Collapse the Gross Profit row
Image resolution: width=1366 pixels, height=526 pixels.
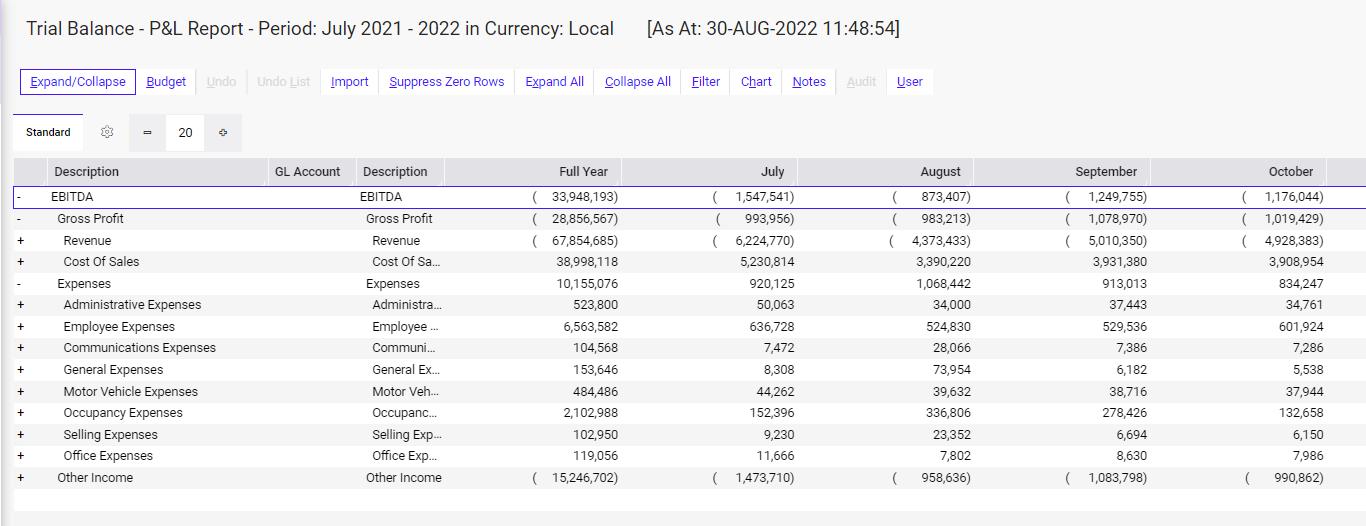coord(20,219)
